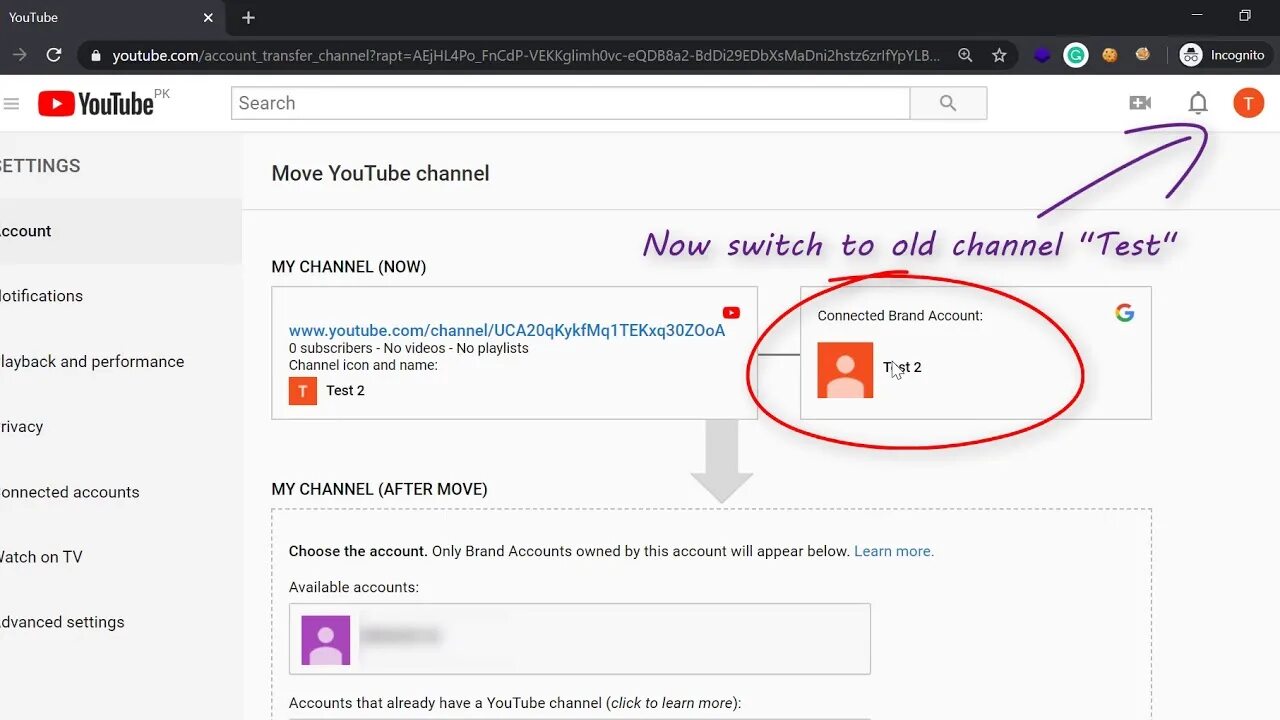
Task: Open the create video camera icon
Action: pos(1140,103)
